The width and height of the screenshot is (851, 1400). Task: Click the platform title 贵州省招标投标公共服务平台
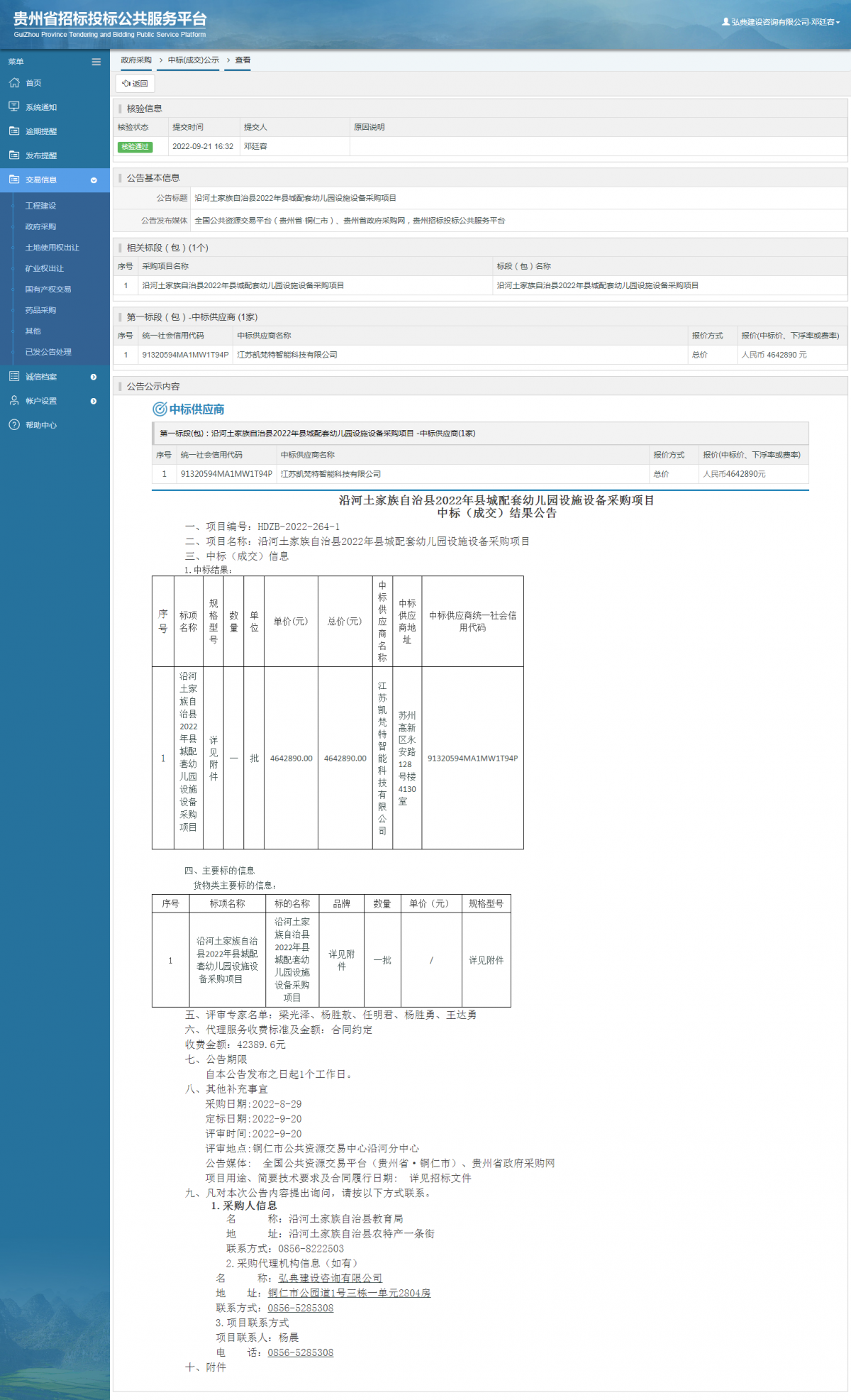(110, 19)
